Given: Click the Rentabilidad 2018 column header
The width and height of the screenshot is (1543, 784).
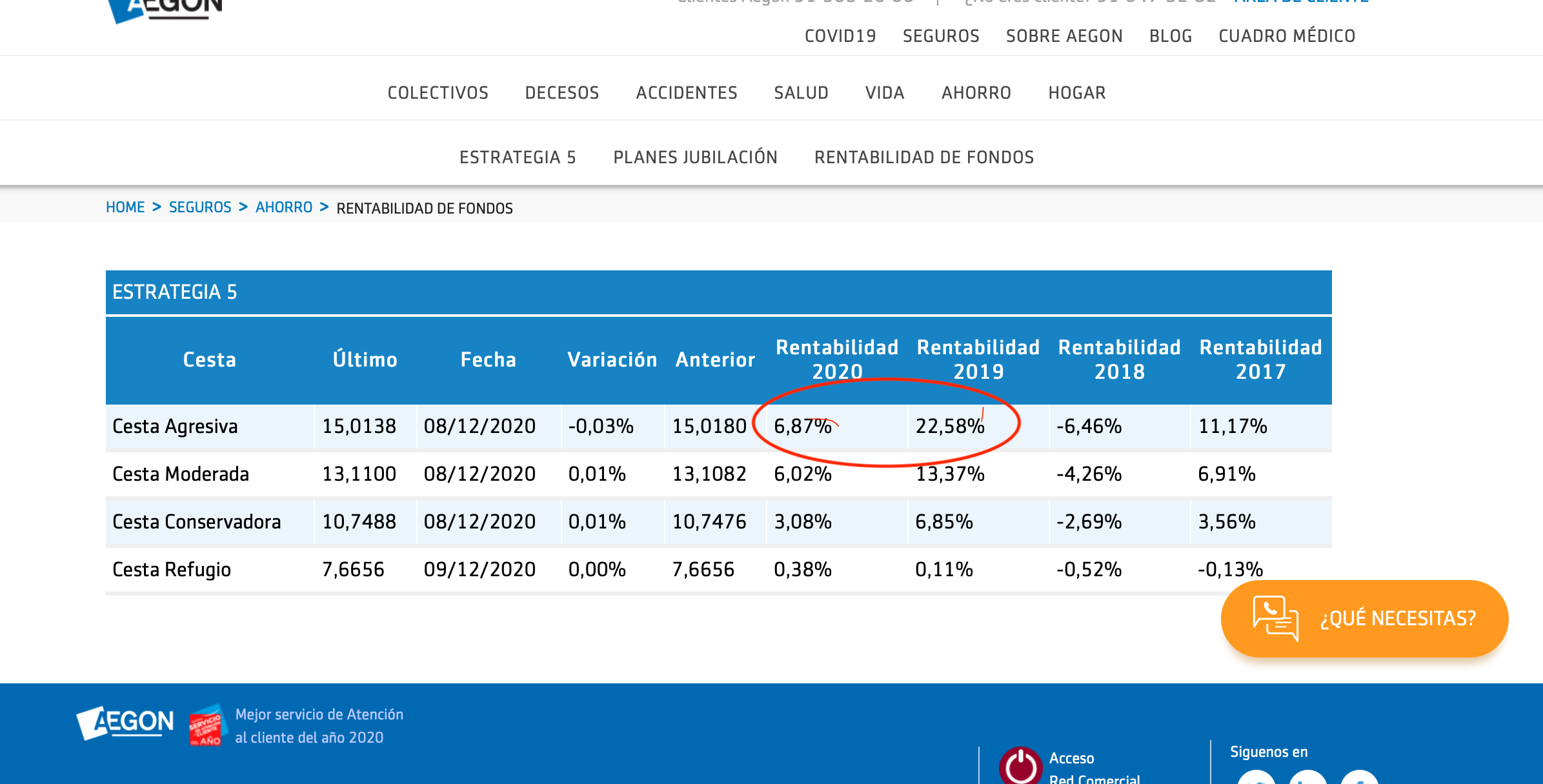Looking at the screenshot, I should (1120, 359).
